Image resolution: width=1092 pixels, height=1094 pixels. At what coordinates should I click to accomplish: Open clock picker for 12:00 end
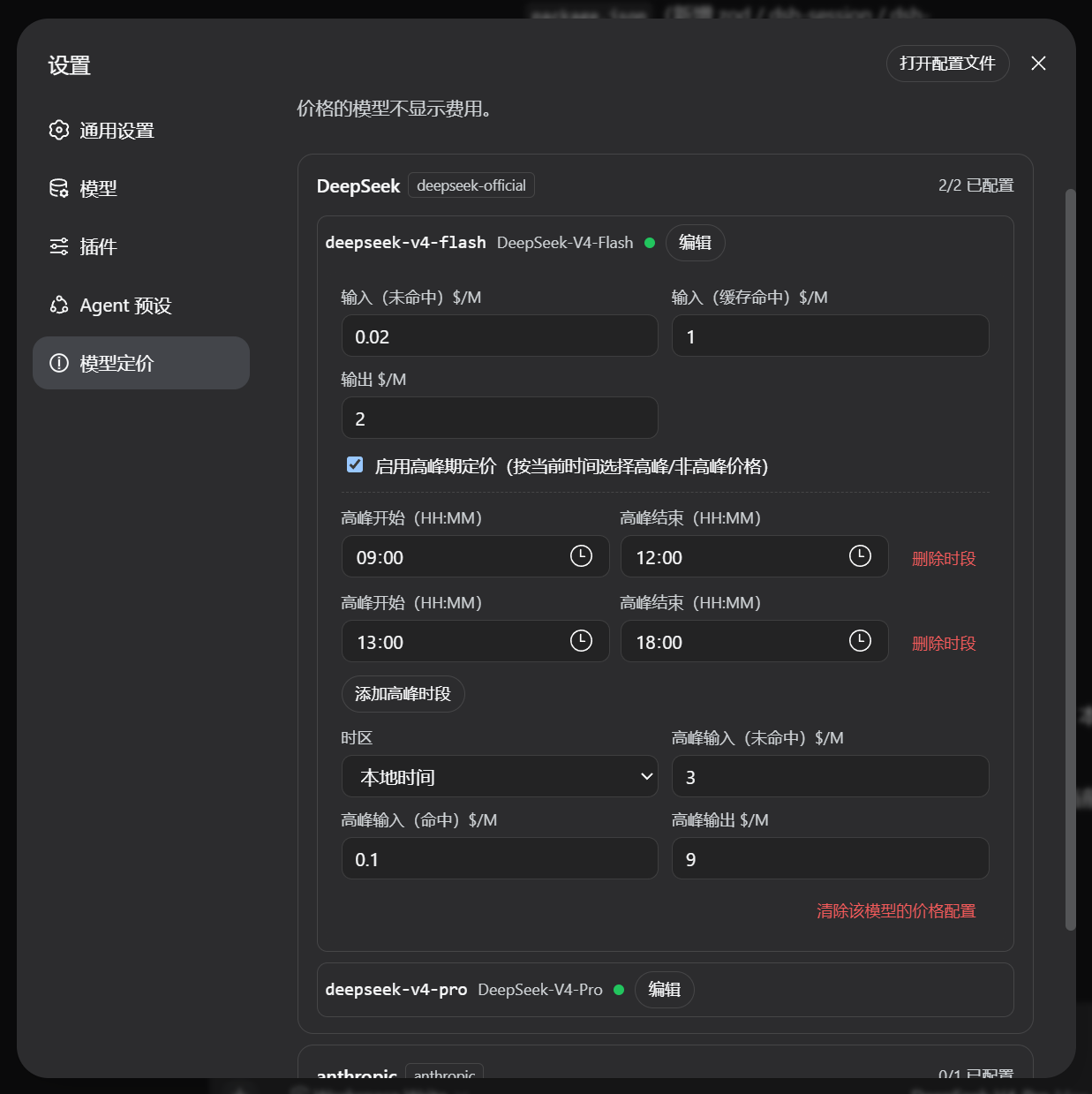coord(860,556)
